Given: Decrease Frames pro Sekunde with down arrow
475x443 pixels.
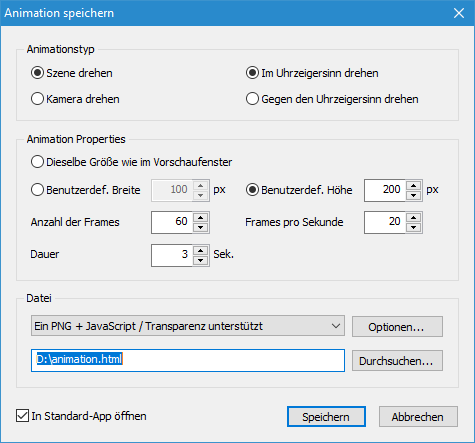Looking at the screenshot, I should [414, 227].
